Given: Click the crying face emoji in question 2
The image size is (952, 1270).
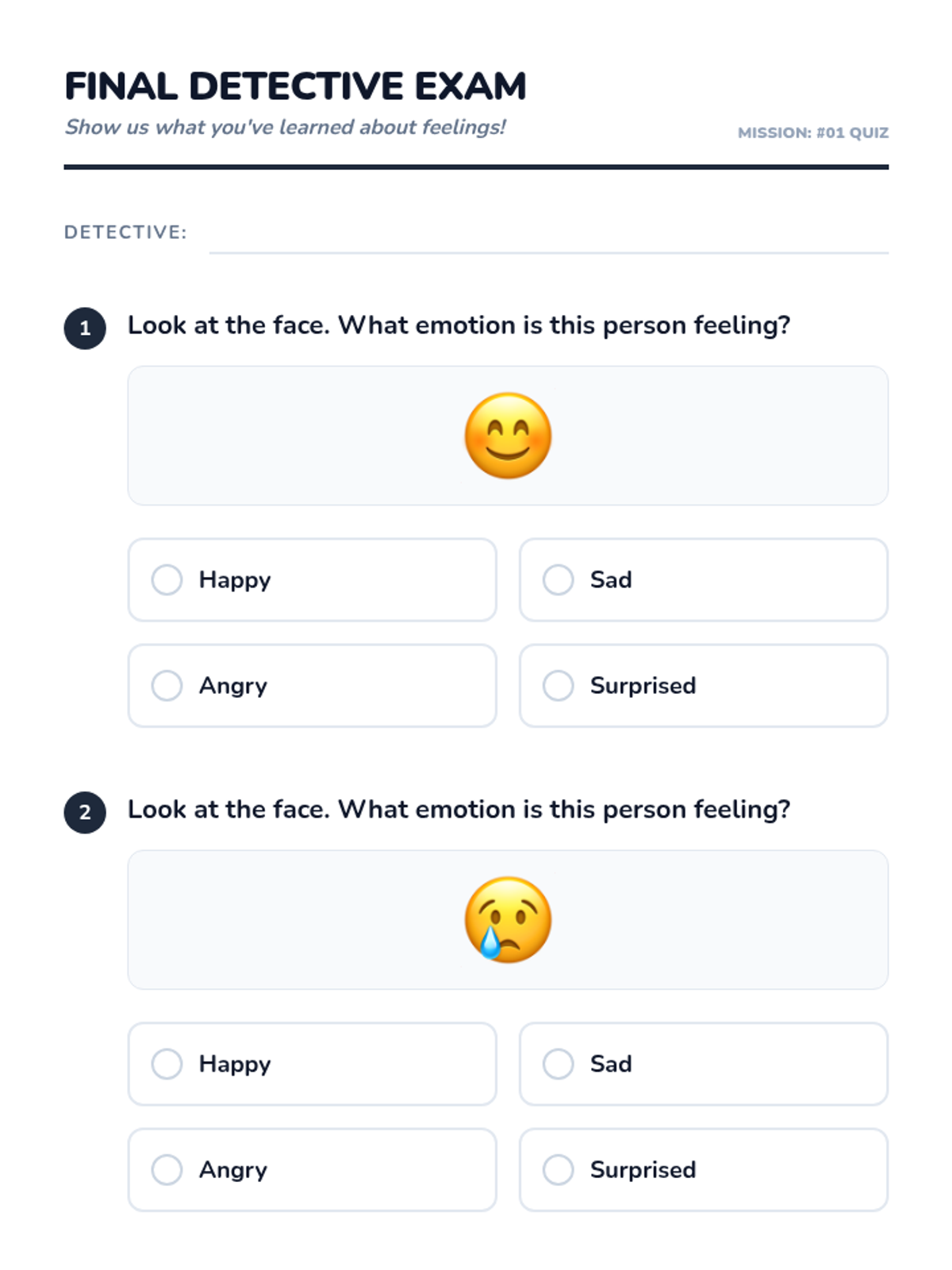Looking at the screenshot, I should tap(508, 920).
